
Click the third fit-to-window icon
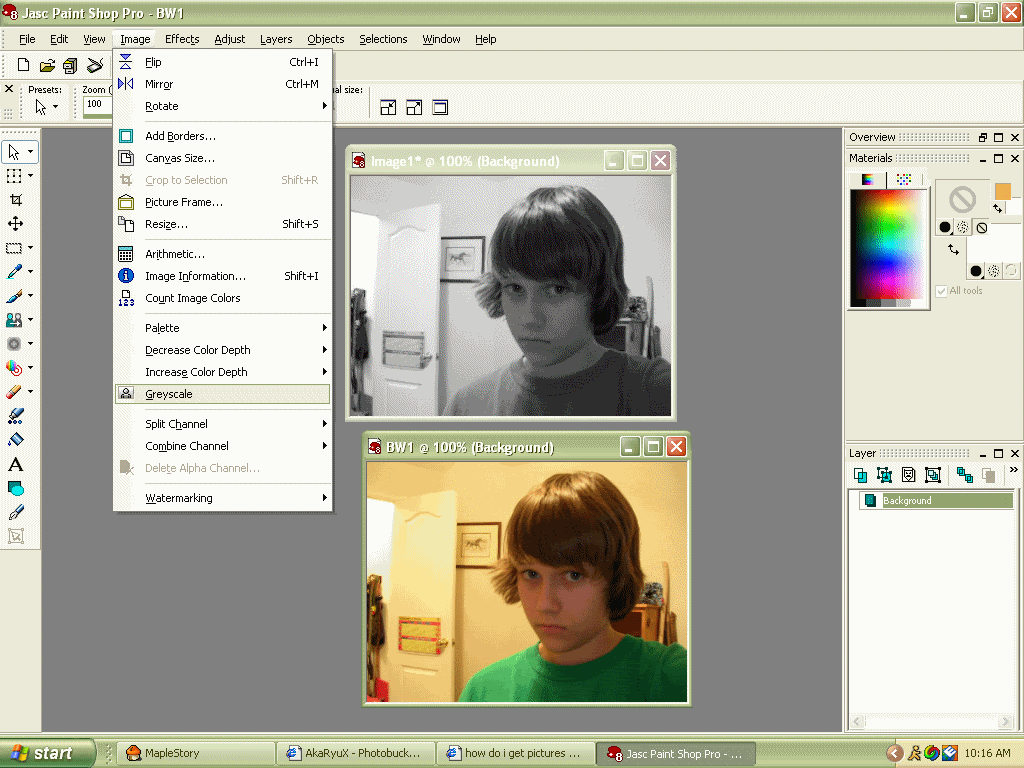pyautogui.click(x=440, y=108)
